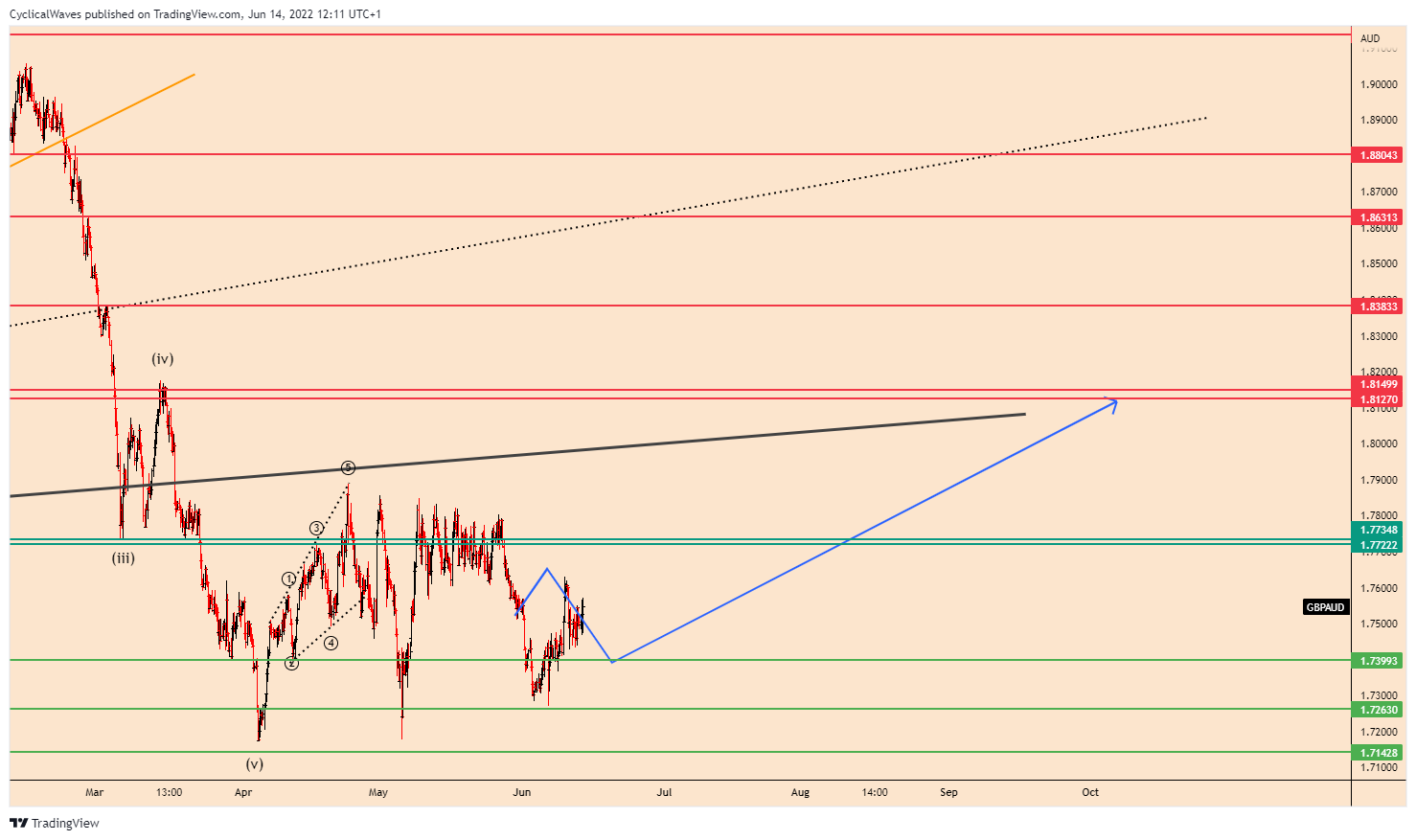Select the (iv) wave label

(163, 359)
